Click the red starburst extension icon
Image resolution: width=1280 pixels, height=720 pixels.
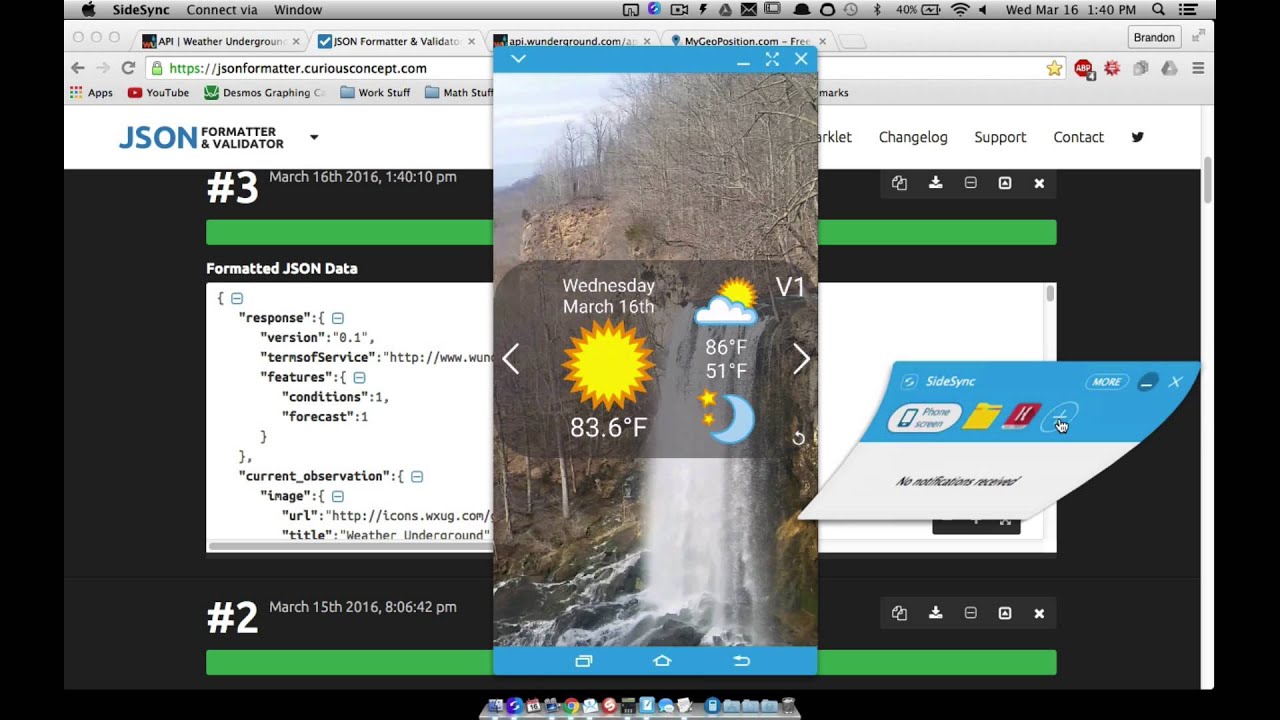[x=1112, y=68]
